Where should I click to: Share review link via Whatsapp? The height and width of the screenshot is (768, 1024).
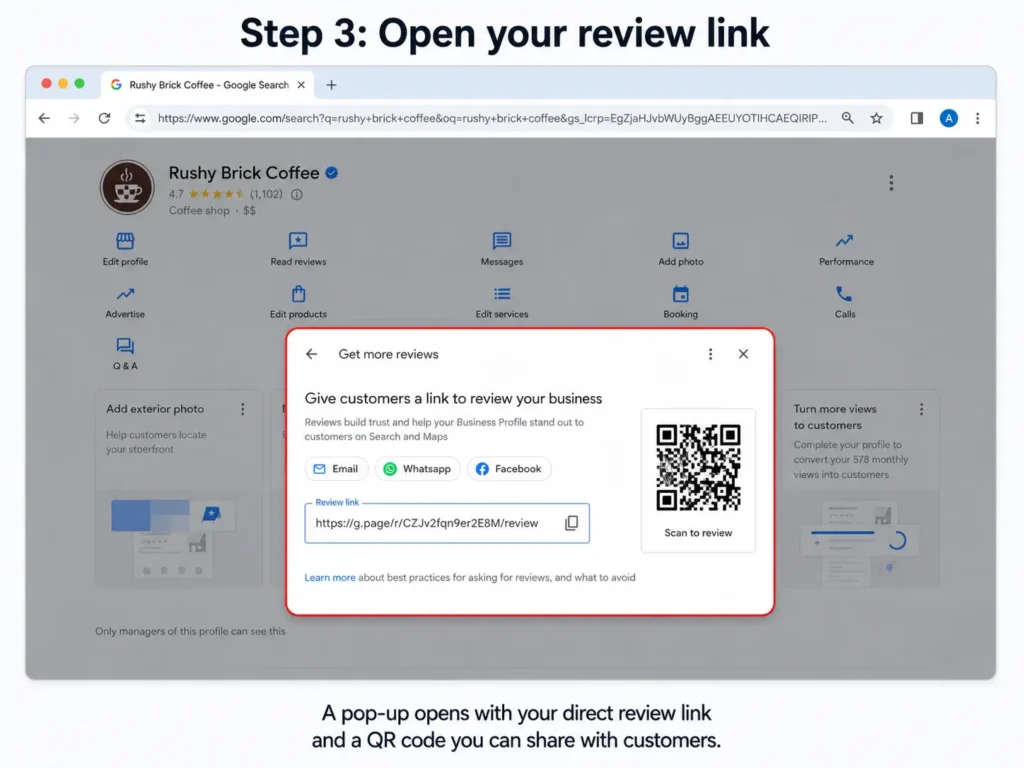pos(417,469)
